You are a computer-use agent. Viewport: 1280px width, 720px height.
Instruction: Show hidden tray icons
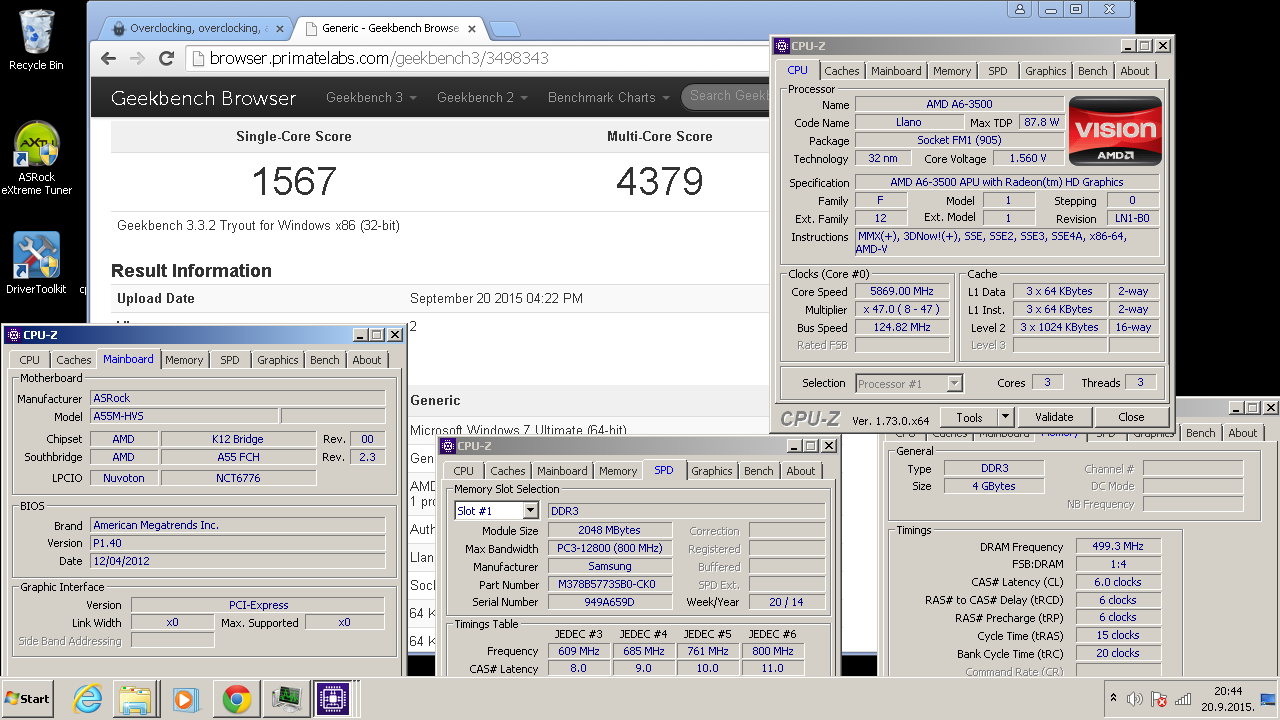point(1114,698)
